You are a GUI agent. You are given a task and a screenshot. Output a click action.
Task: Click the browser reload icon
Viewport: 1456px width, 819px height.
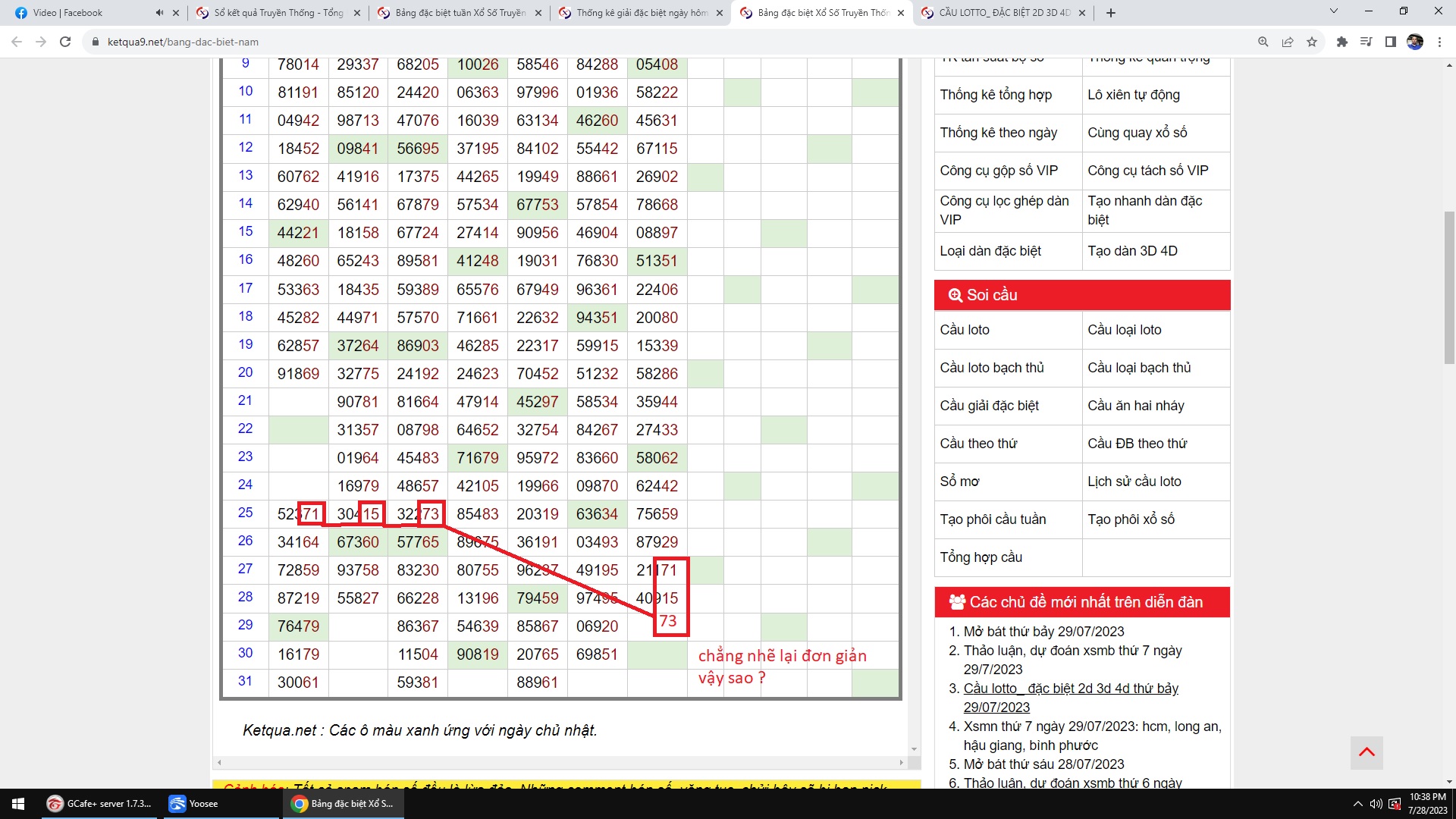coord(65,42)
